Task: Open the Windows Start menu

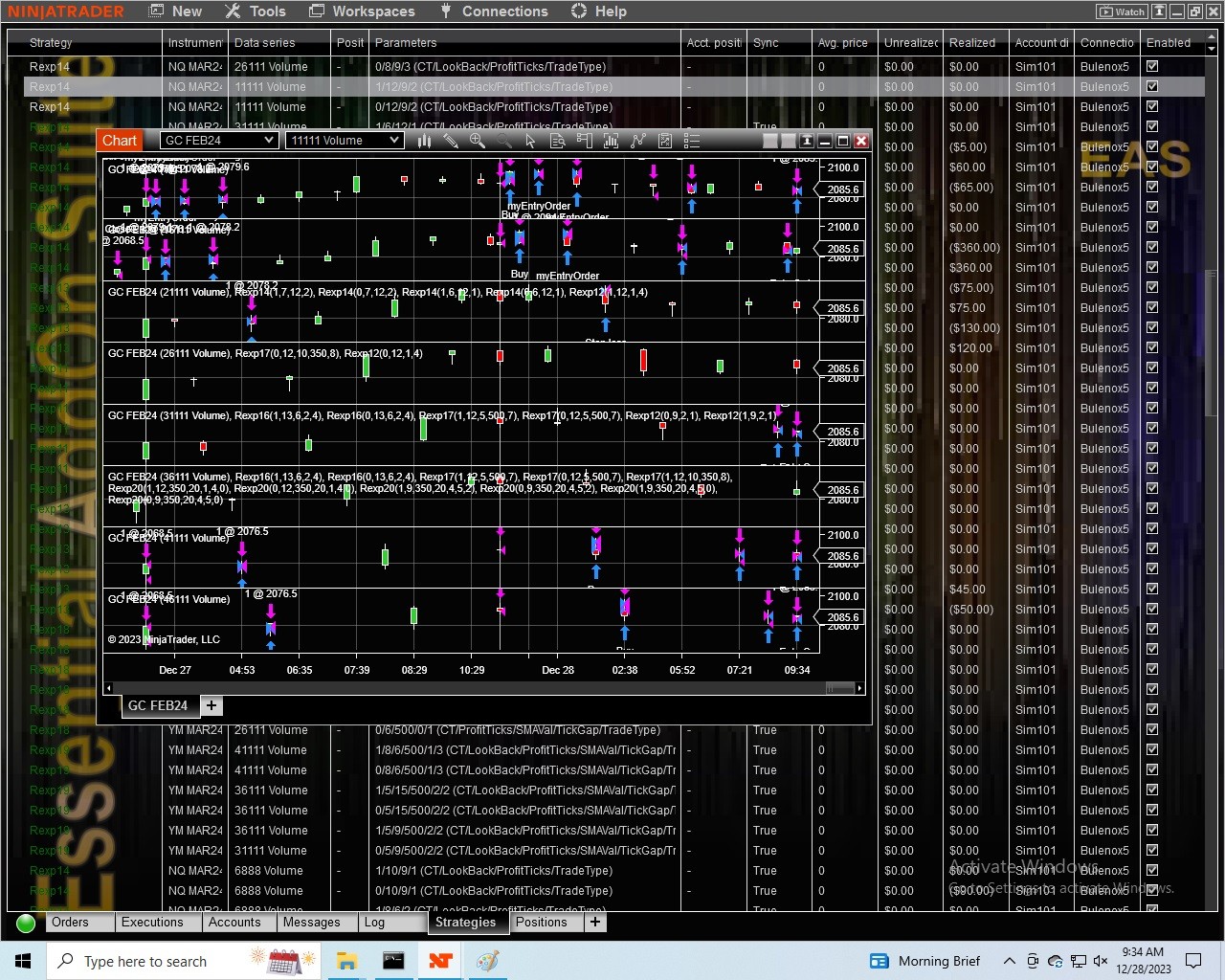Action: click(x=23, y=961)
